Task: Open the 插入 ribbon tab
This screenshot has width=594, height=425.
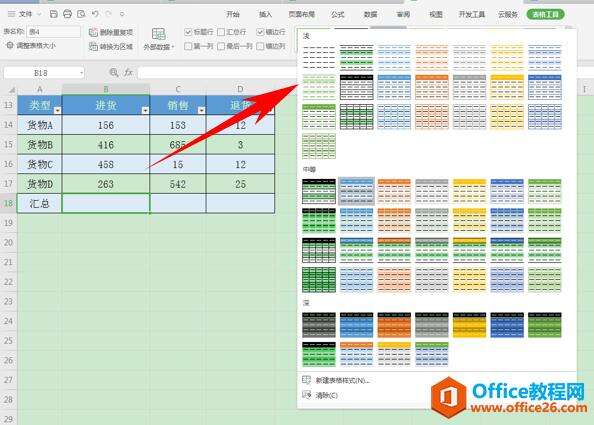Action: point(265,14)
